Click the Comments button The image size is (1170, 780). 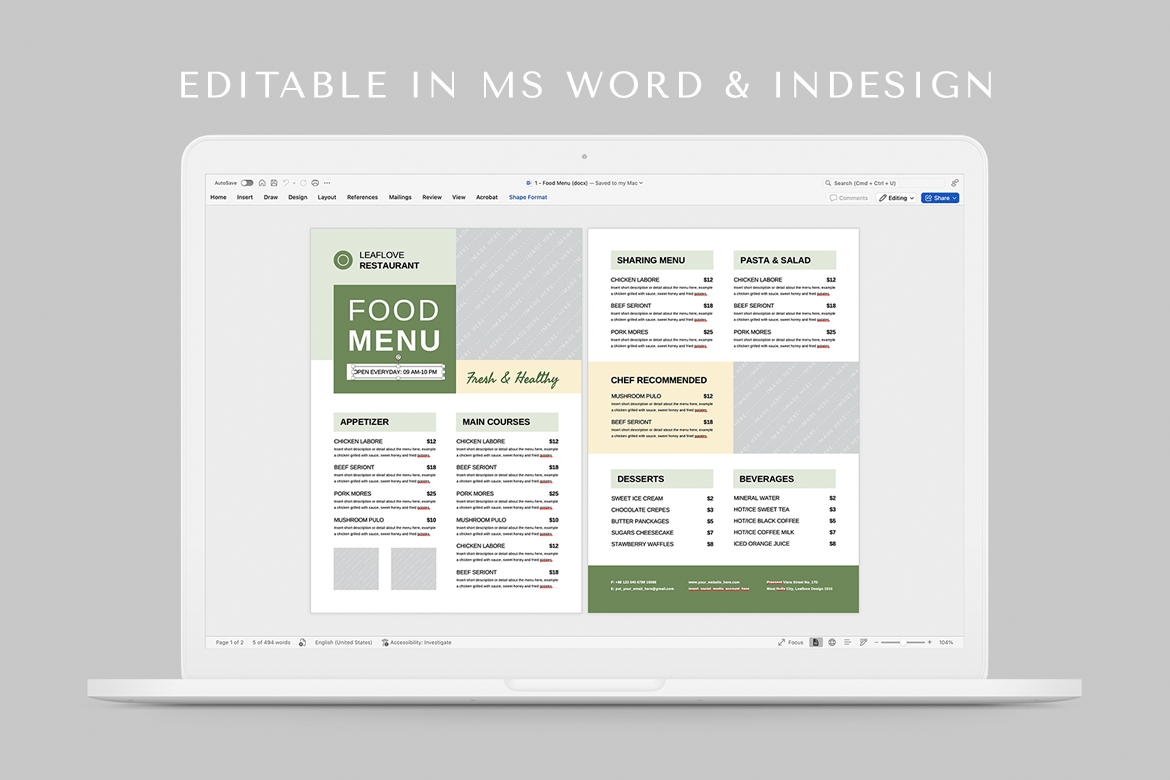pyautogui.click(x=849, y=198)
